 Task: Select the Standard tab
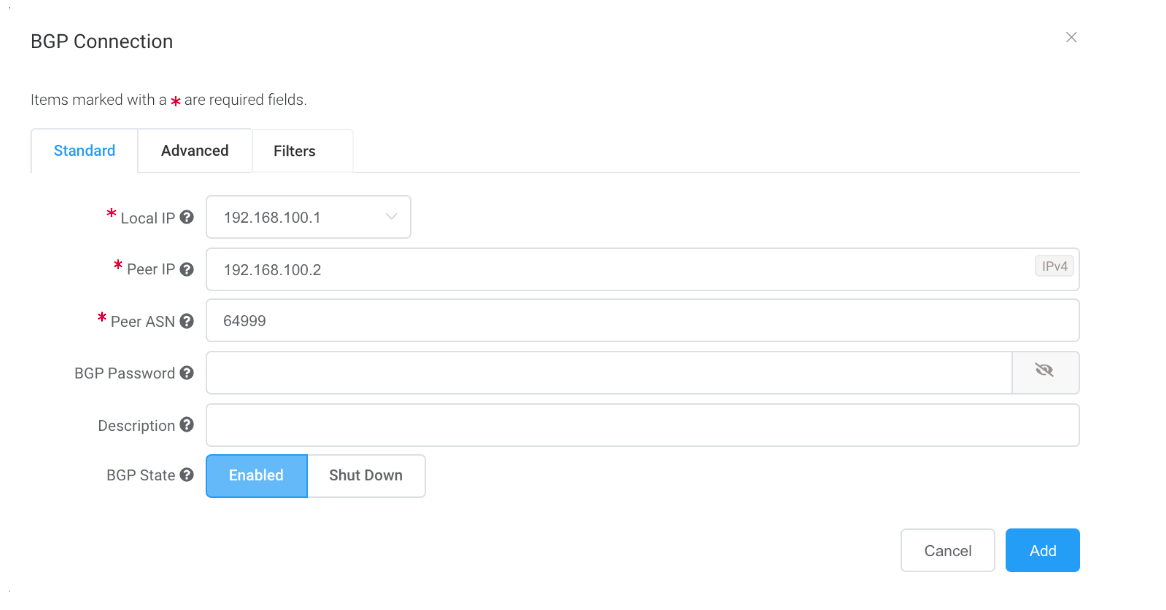coord(85,151)
